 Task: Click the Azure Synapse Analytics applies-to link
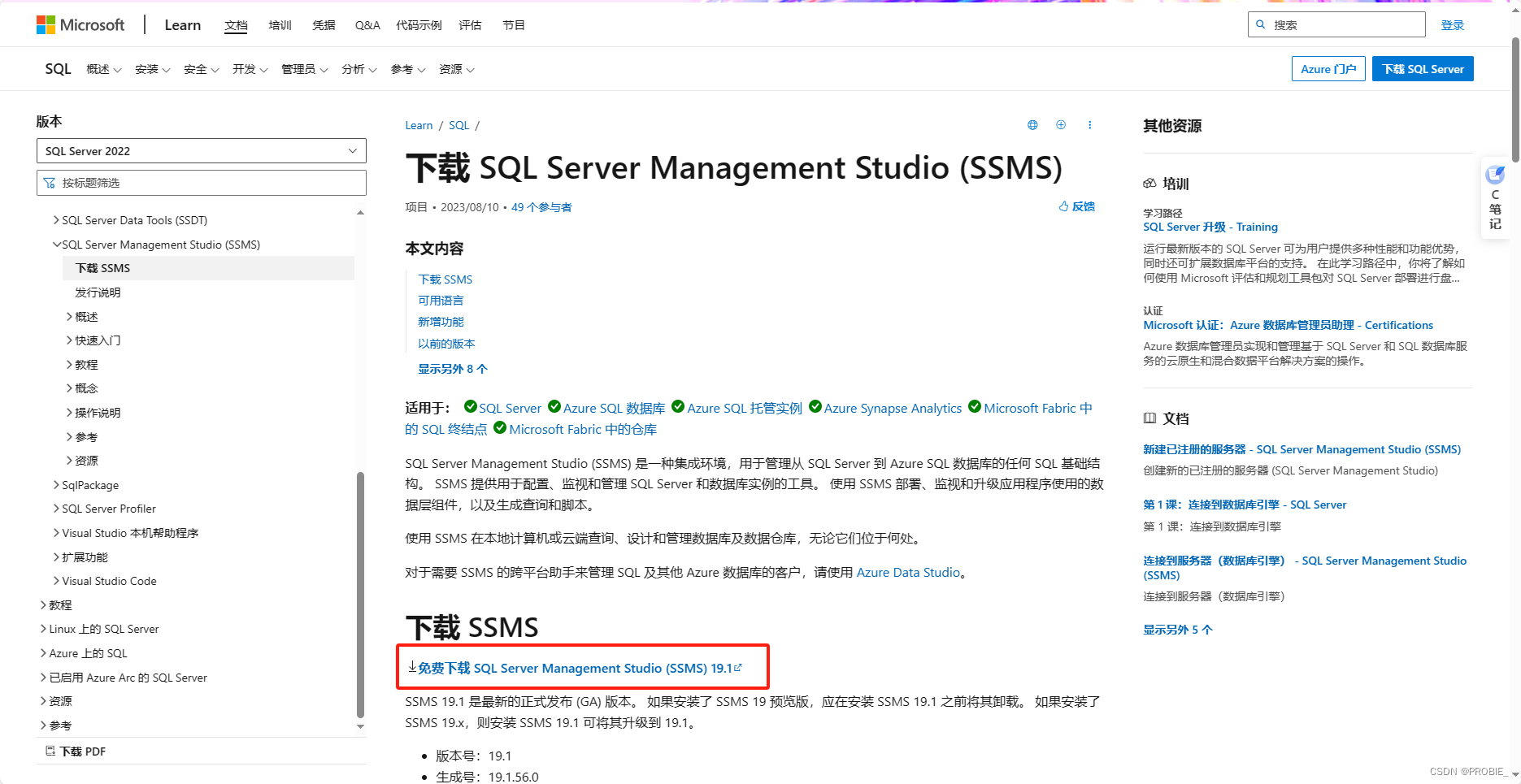point(893,408)
